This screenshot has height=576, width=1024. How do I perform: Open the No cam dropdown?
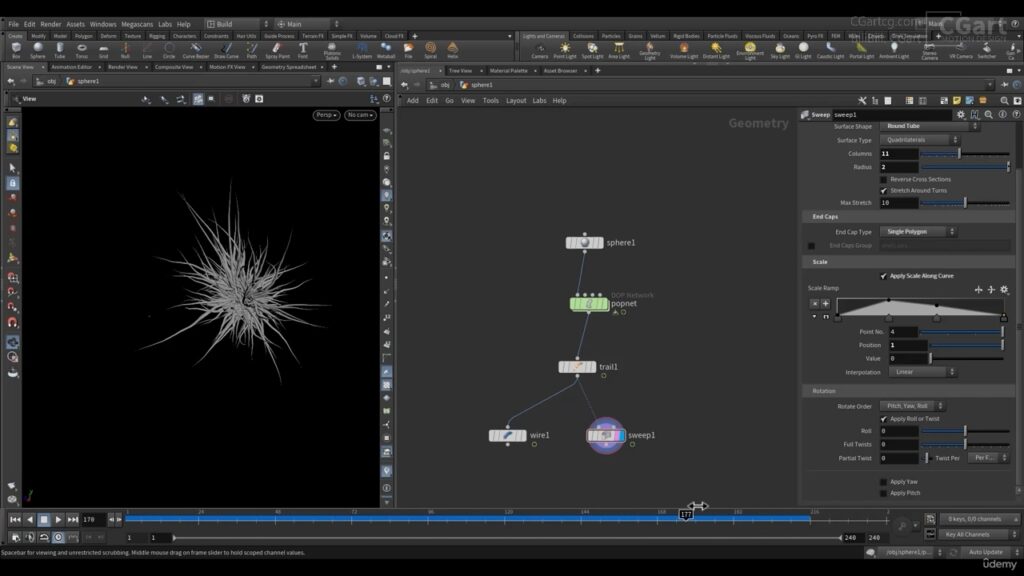(x=360, y=115)
